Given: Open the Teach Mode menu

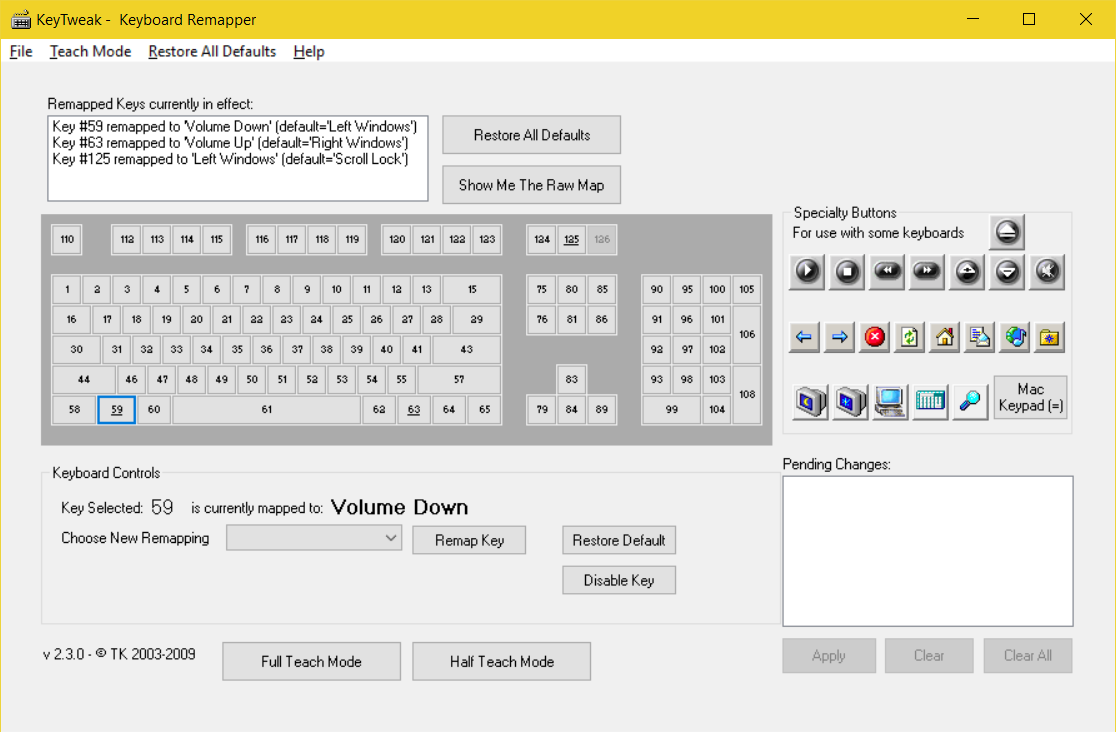Looking at the screenshot, I should [x=90, y=51].
